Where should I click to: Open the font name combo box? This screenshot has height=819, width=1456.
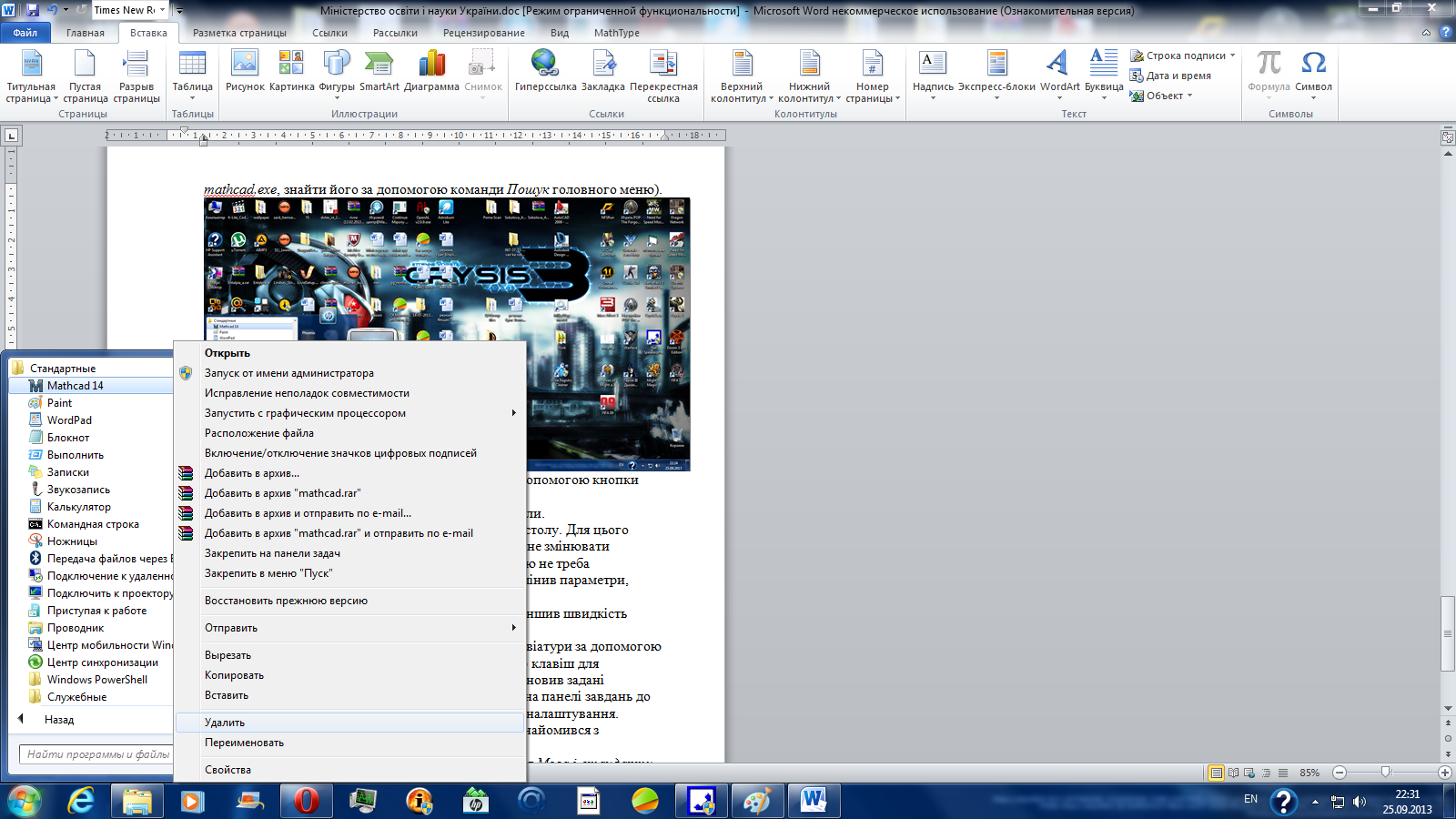pos(130,10)
